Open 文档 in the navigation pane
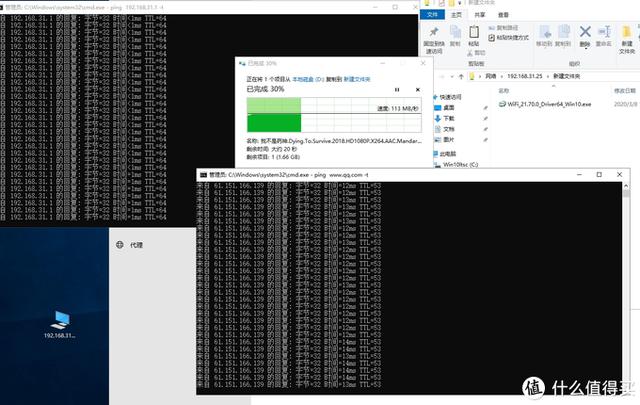 pyautogui.click(x=449, y=129)
